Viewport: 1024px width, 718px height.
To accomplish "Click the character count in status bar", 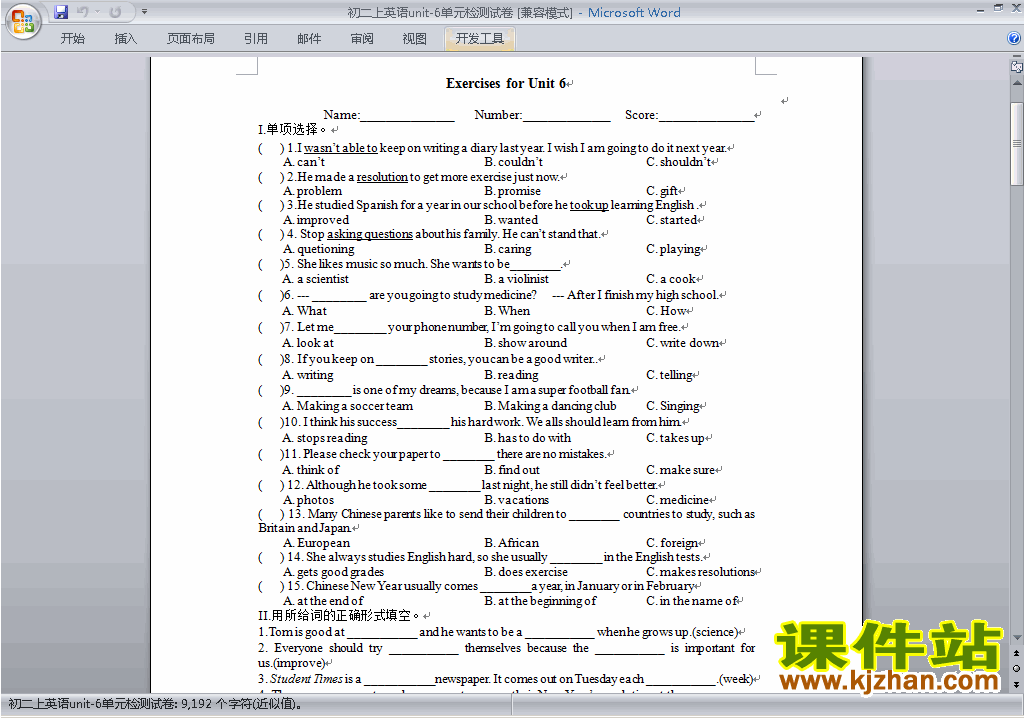I will (x=155, y=704).
